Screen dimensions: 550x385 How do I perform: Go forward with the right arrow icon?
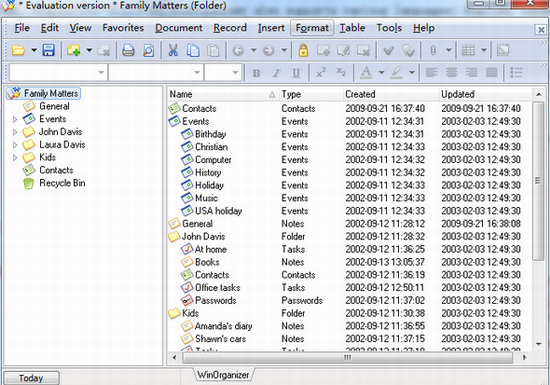click(268, 50)
